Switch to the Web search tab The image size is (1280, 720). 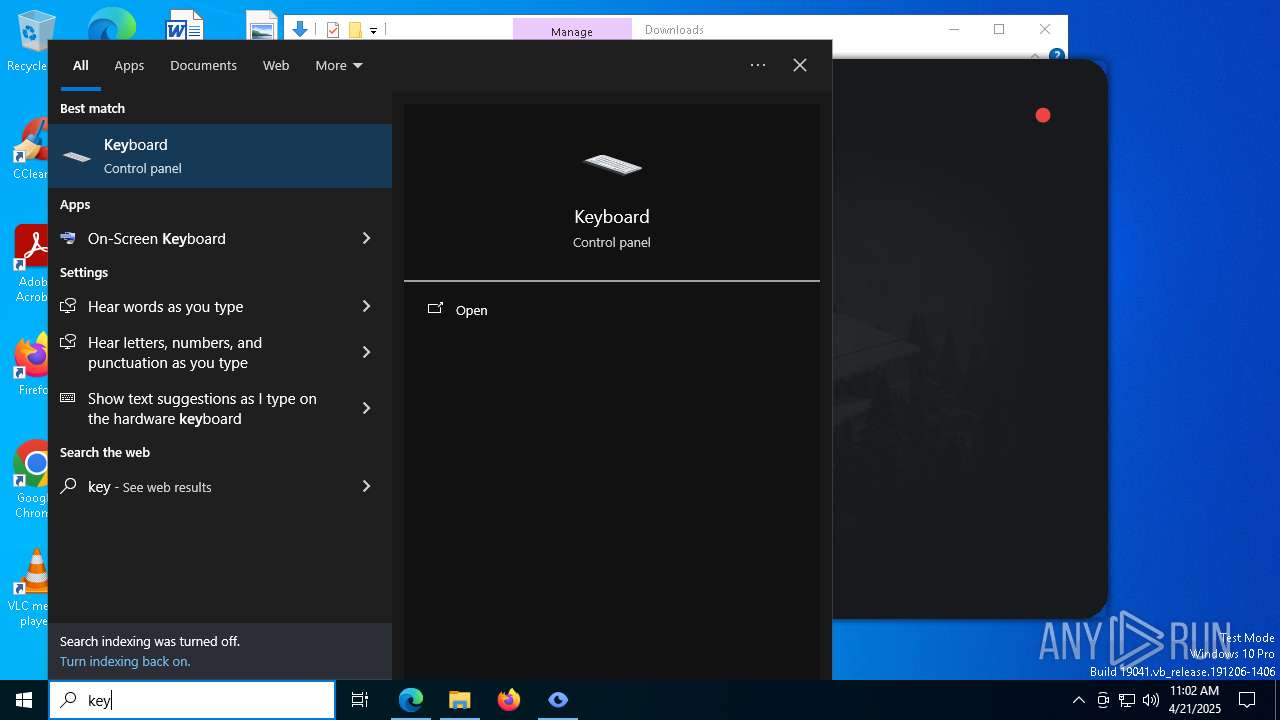[276, 65]
